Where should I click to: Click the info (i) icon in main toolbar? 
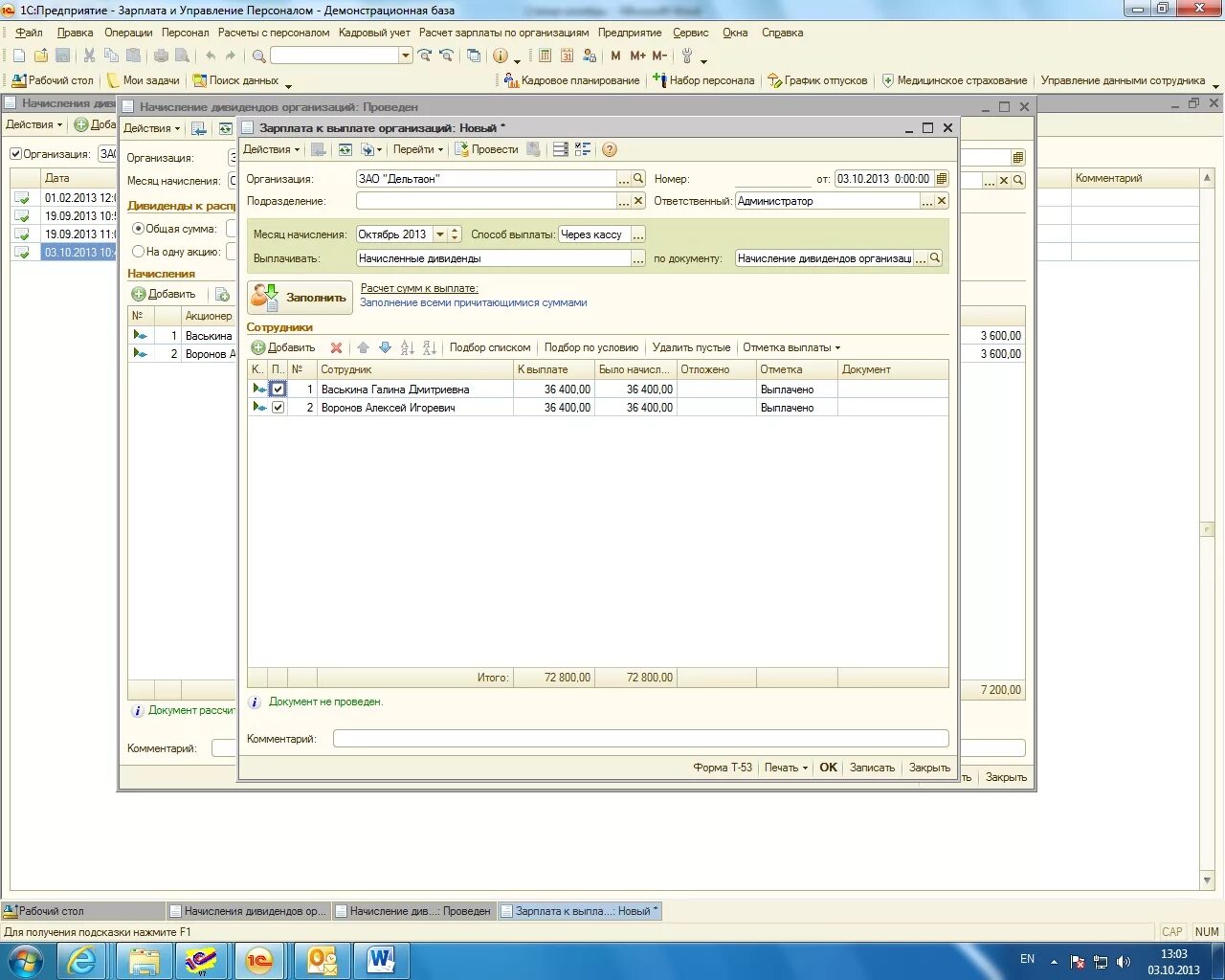[500, 56]
